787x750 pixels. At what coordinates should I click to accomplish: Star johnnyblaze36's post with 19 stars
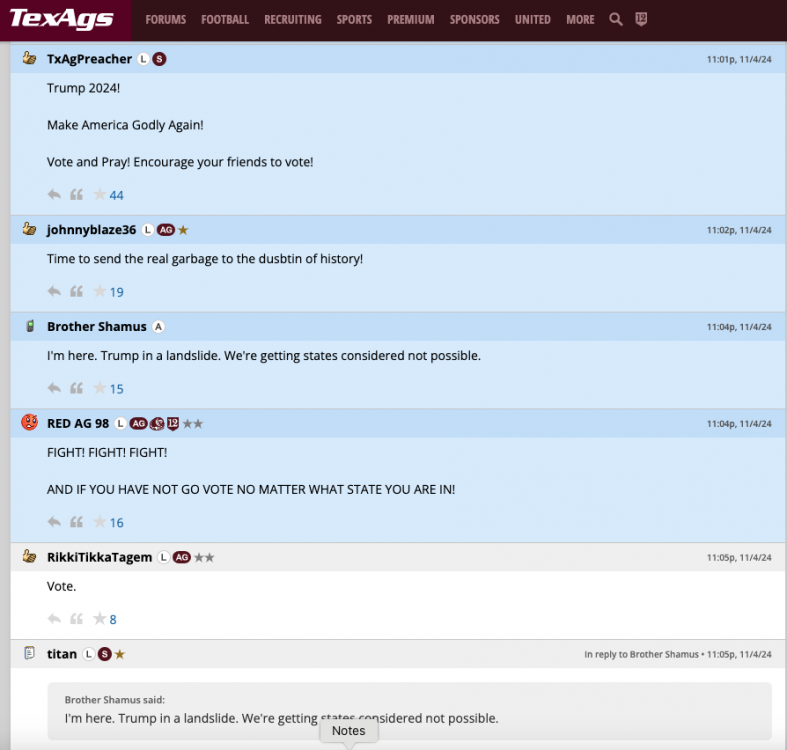(99, 291)
